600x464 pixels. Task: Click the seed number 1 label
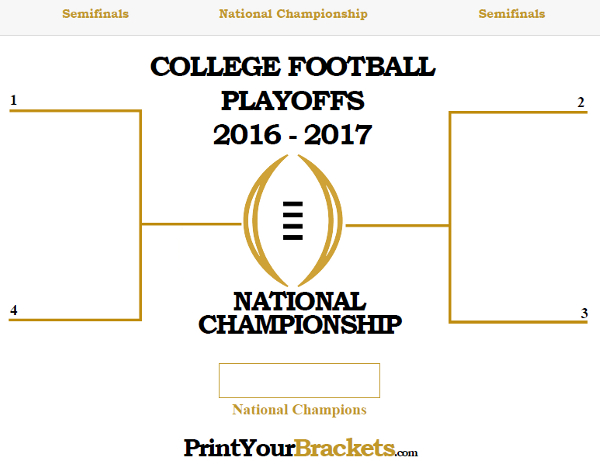(x=14, y=100)
